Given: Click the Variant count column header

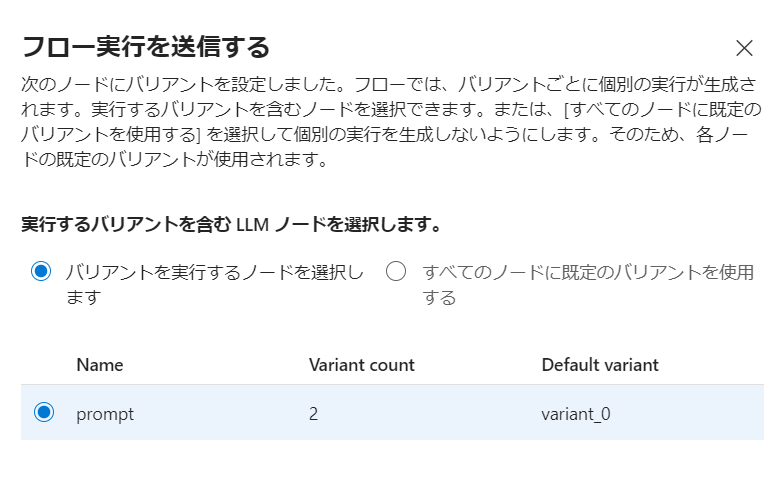Looking at the screenshot, I should click(x=362, y=365).
